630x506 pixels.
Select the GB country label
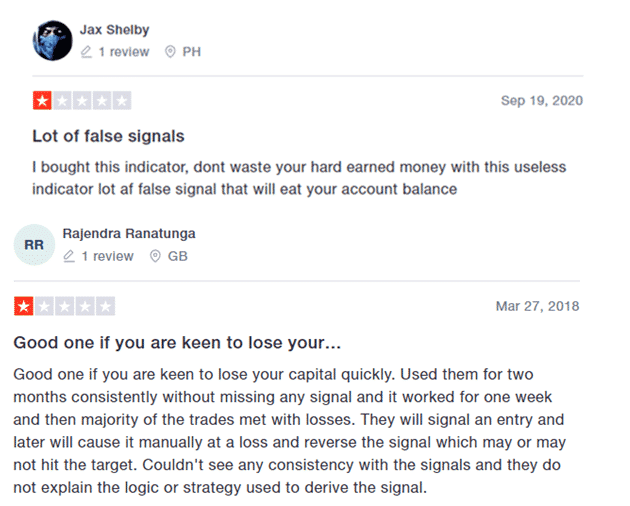178,256
